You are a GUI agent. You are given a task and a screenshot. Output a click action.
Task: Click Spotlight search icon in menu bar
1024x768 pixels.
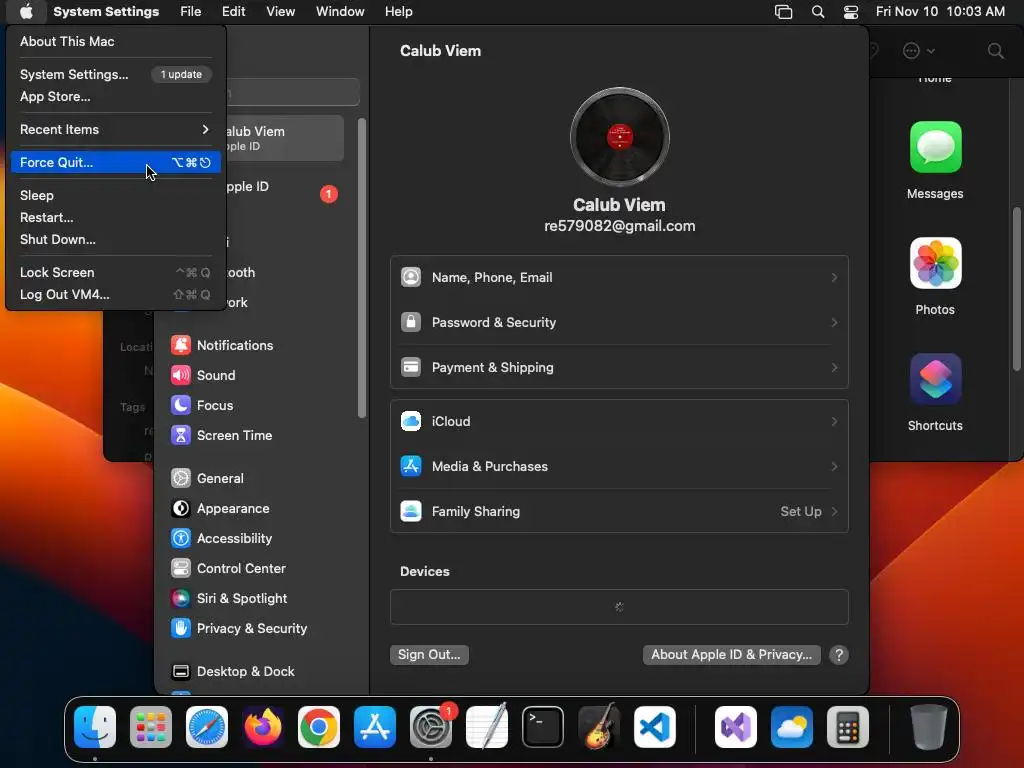(818, 12)
